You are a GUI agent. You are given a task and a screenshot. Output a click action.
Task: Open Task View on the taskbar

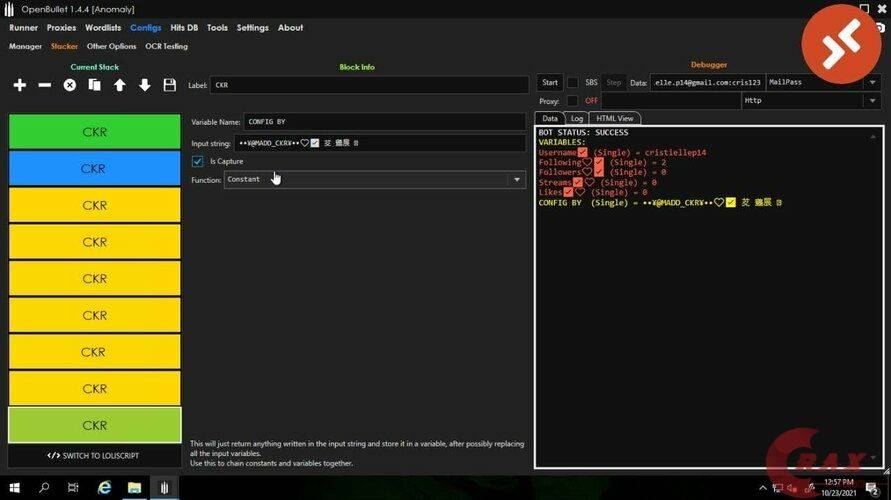click(x=73, y=488)
